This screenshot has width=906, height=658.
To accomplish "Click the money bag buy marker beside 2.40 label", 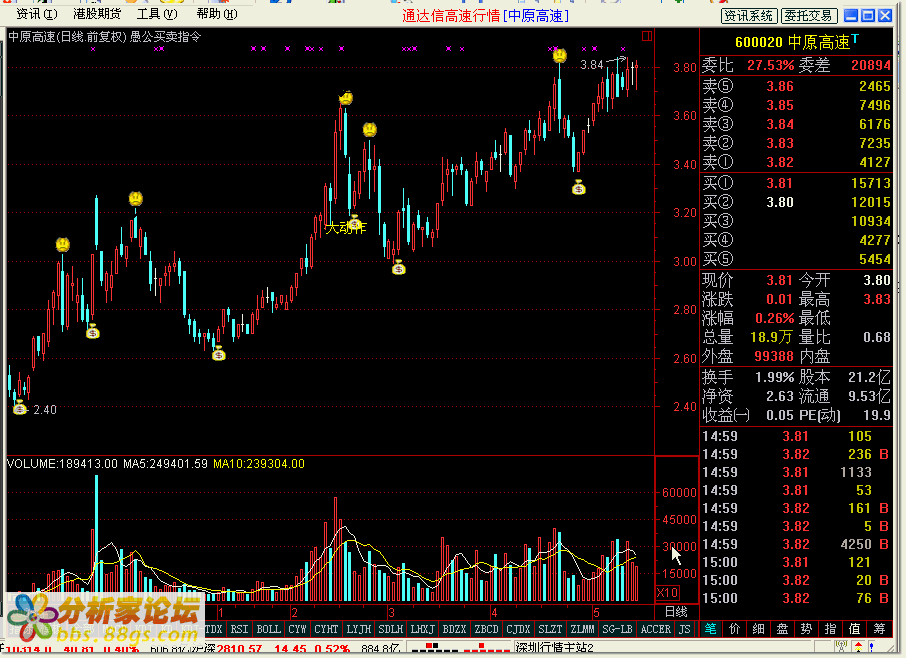I will (x=20, y=408).
